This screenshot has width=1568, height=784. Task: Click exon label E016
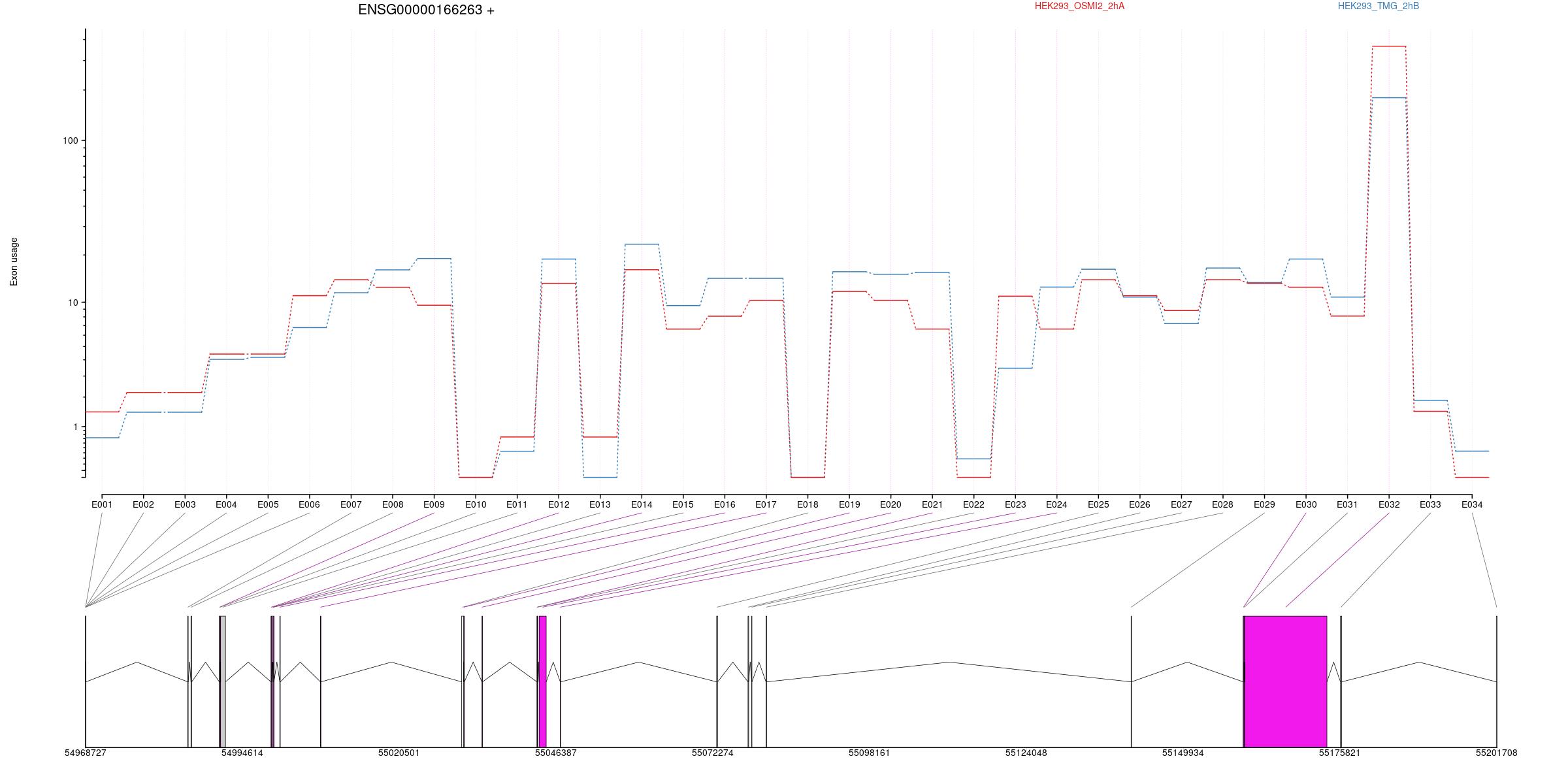725,504
